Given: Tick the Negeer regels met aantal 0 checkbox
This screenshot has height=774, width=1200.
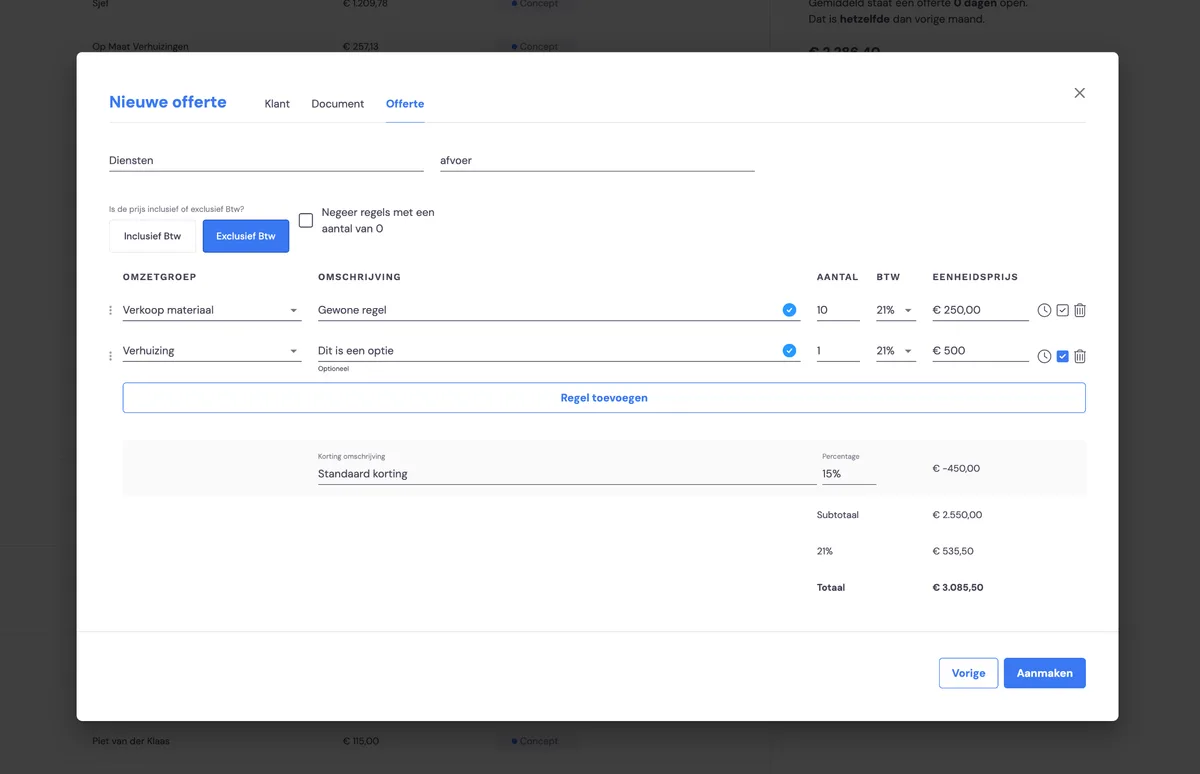Looking at the screenshot, I should click(306, 220).
